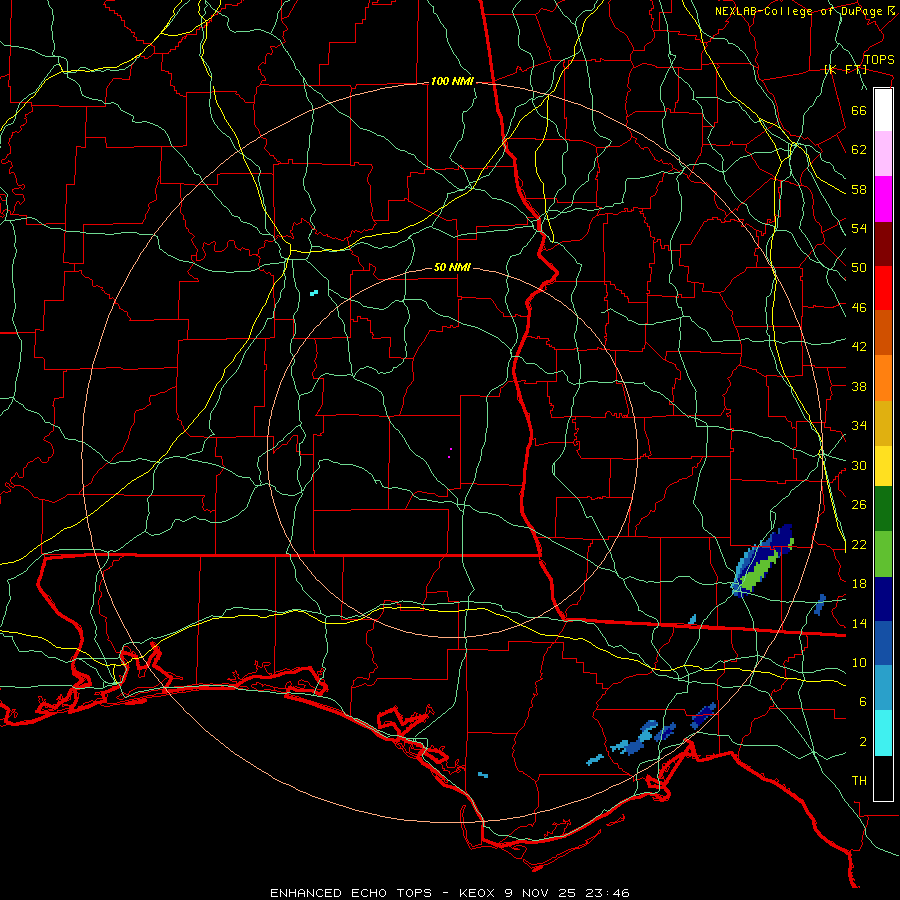900x900 pixels.
Task: Click the cyan 2 kft legend swatch
Action: tap(883, 733)
